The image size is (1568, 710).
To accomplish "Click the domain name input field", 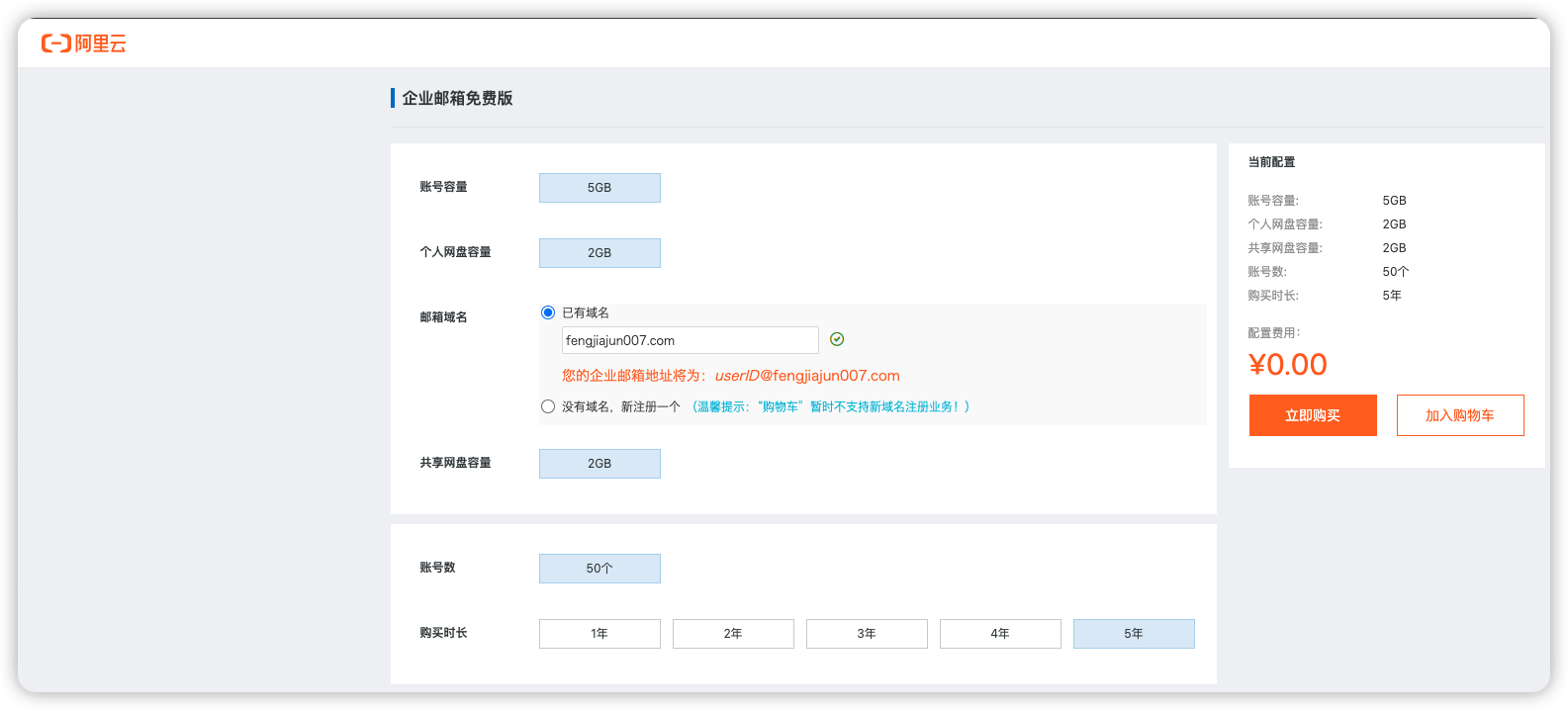I will pyautogui.click(x=690, y=340).
